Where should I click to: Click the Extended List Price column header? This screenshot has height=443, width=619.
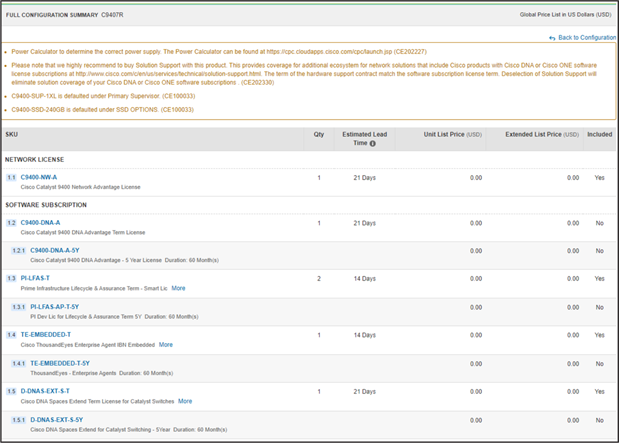[542, 134]
